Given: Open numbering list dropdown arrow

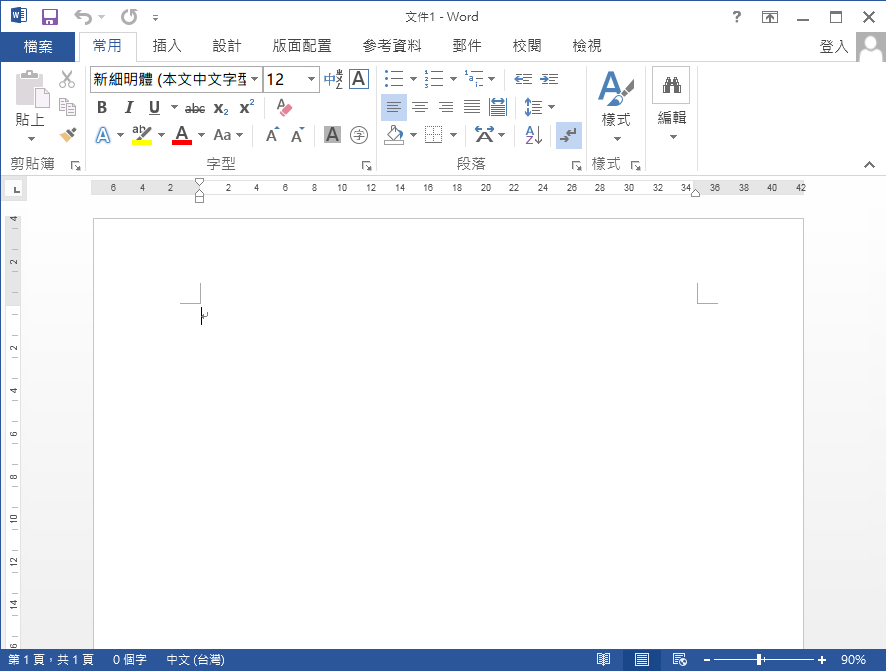Looking at the screenshot, I should click(x=453, y=79).
